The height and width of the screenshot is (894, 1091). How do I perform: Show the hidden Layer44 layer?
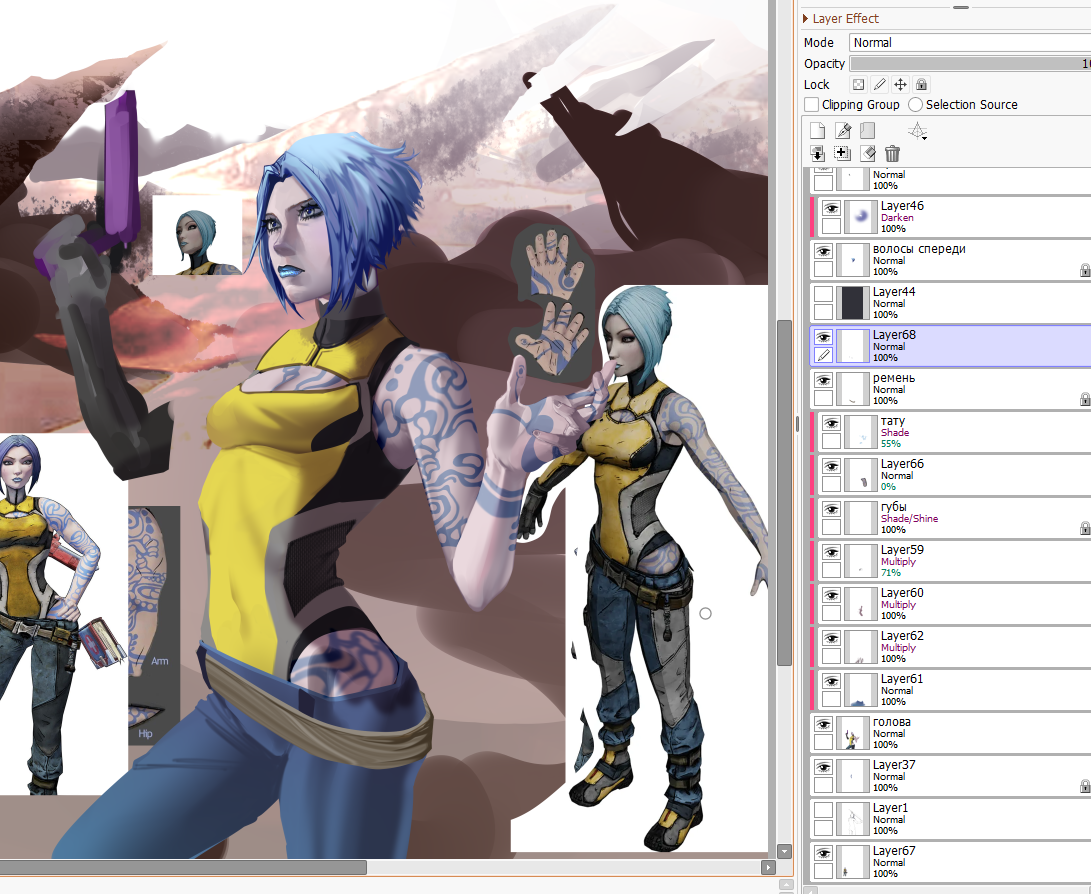(x=823, y=294)
